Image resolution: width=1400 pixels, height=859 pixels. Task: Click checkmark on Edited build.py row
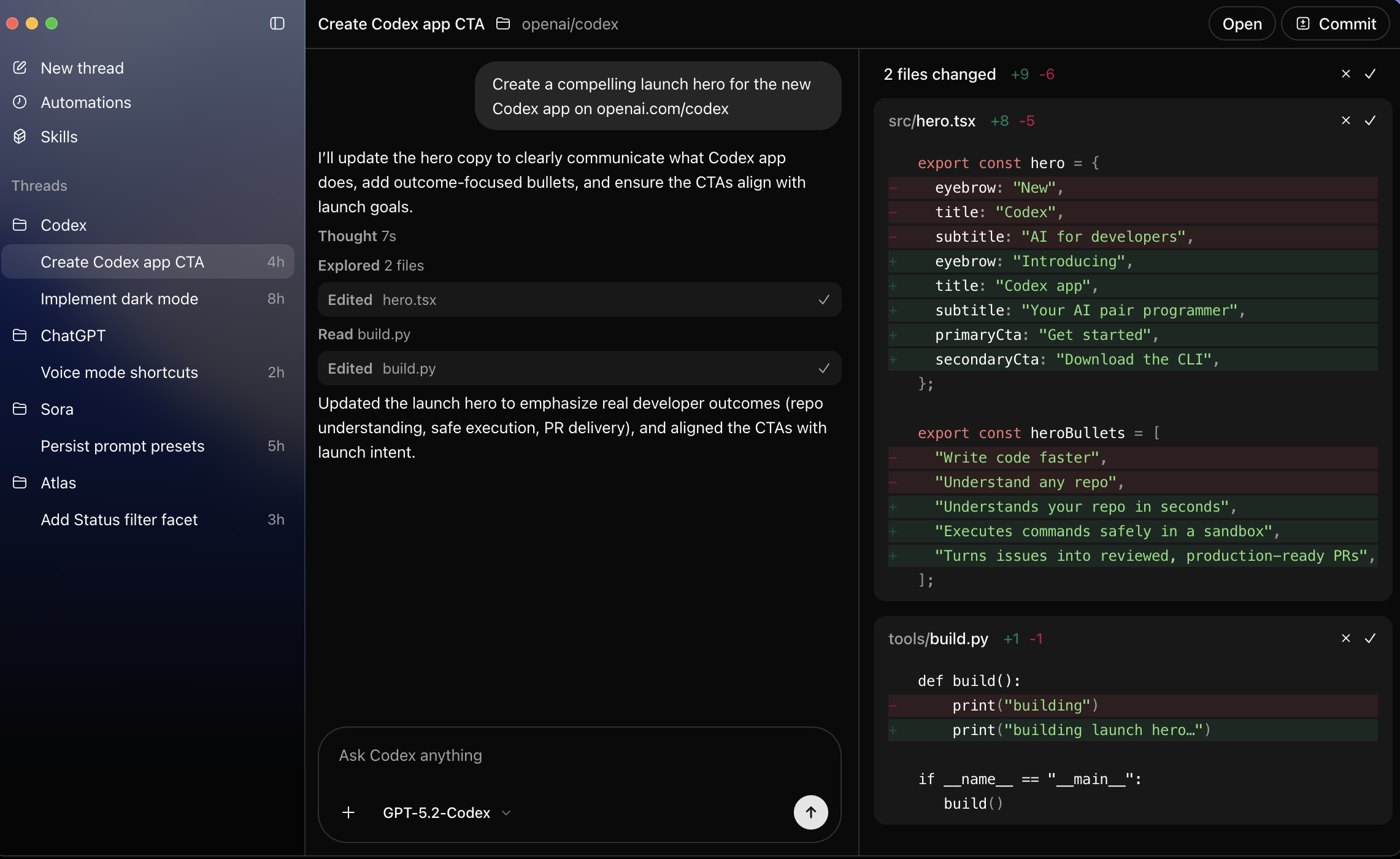pyautogui.click(x=824, y=368)
